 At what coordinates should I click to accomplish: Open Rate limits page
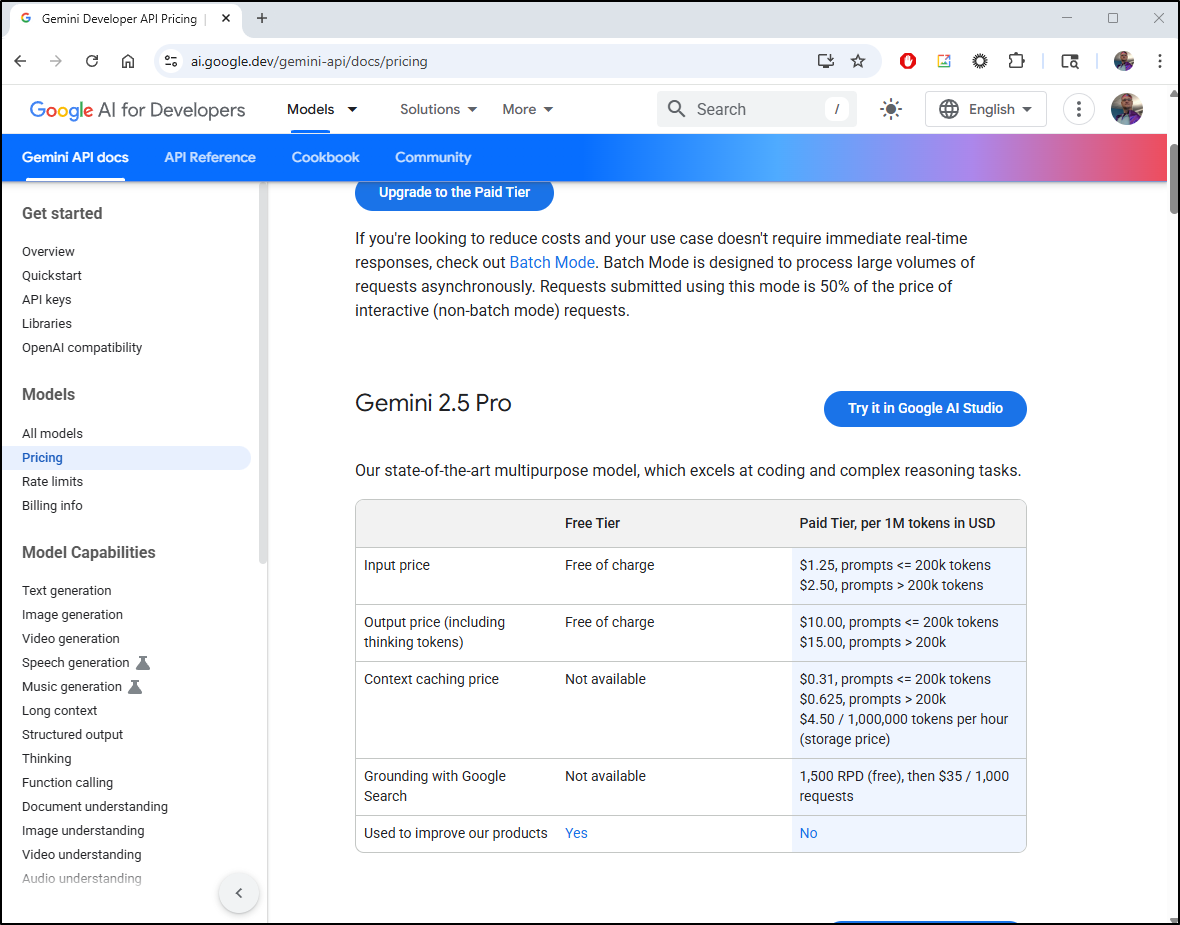[x=53, y=482]
